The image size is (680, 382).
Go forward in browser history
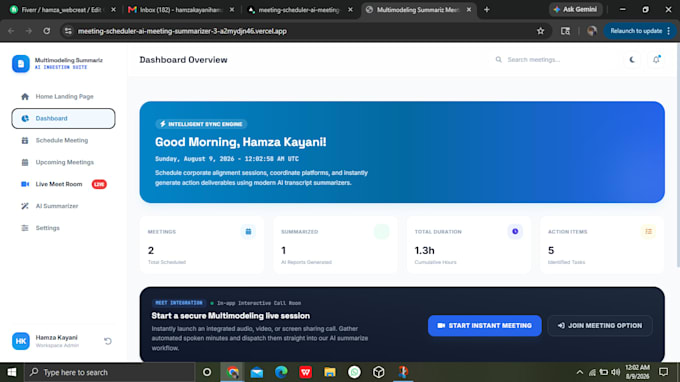pyautogui.click(x=29, y=31)
